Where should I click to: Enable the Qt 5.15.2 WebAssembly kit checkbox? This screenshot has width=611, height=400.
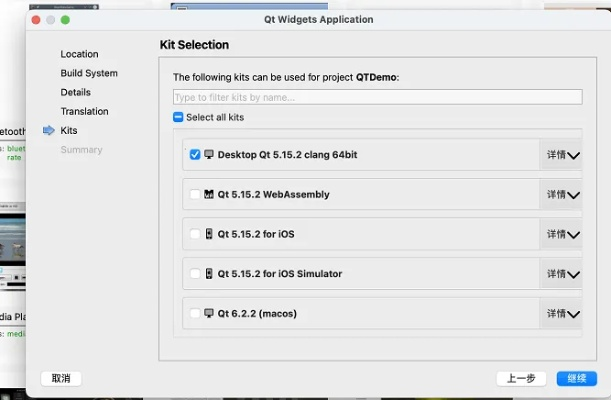194,194
